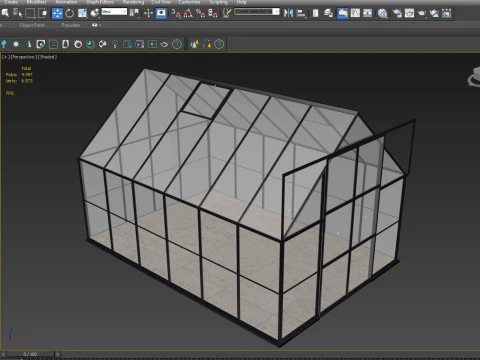Toggle Percent Snap
The height and width of the screenshot is (360, 480).
click(x=201, y=13)
